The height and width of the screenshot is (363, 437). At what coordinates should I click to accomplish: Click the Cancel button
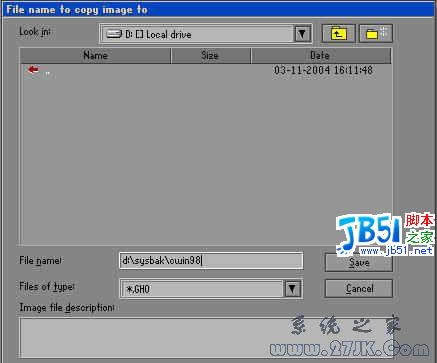359,288
